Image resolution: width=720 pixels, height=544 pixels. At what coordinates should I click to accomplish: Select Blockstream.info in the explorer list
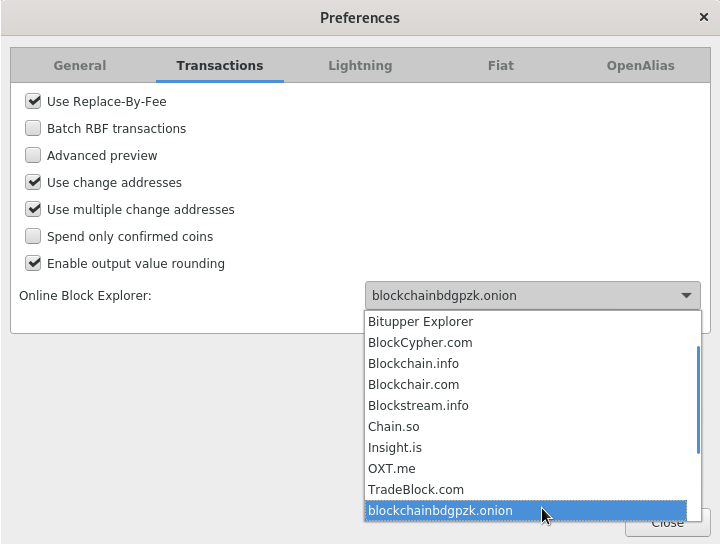418,406
